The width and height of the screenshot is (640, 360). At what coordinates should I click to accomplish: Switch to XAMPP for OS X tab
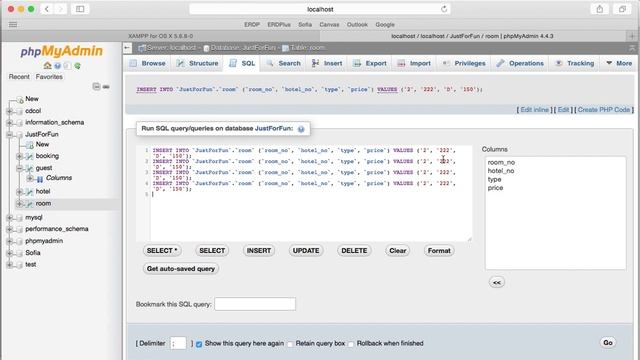(x=160, y=36)
